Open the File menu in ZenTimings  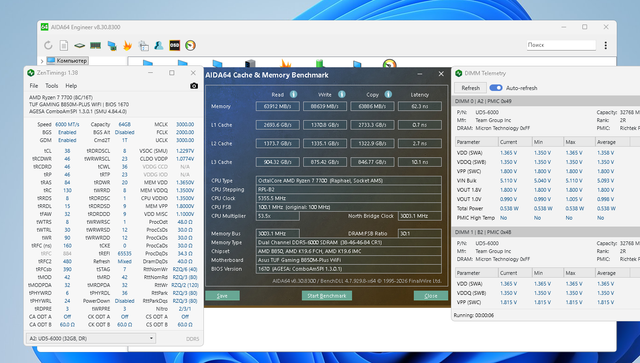[34, 86]
